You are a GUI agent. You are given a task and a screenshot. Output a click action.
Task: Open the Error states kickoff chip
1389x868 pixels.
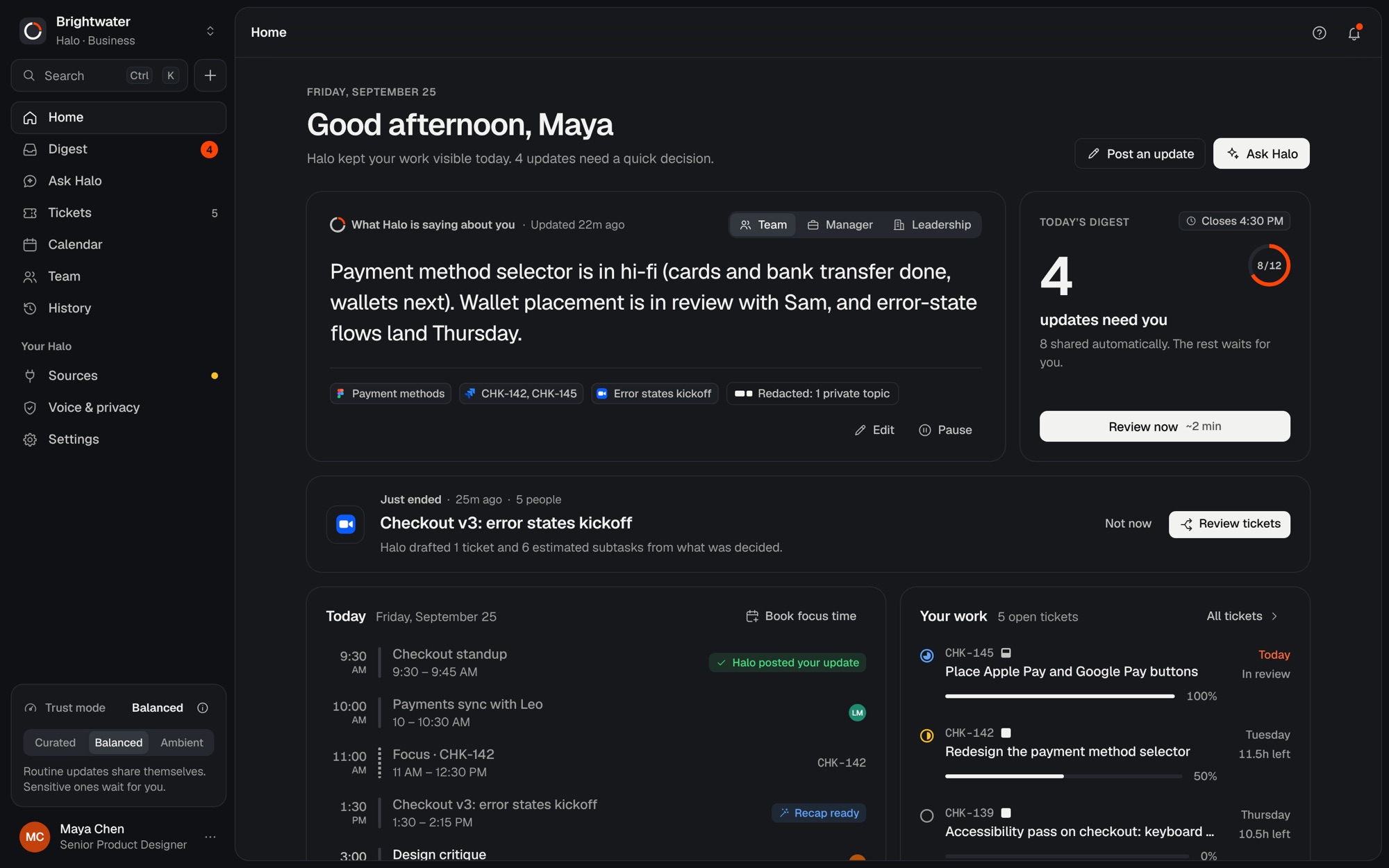tap(654, 394)
